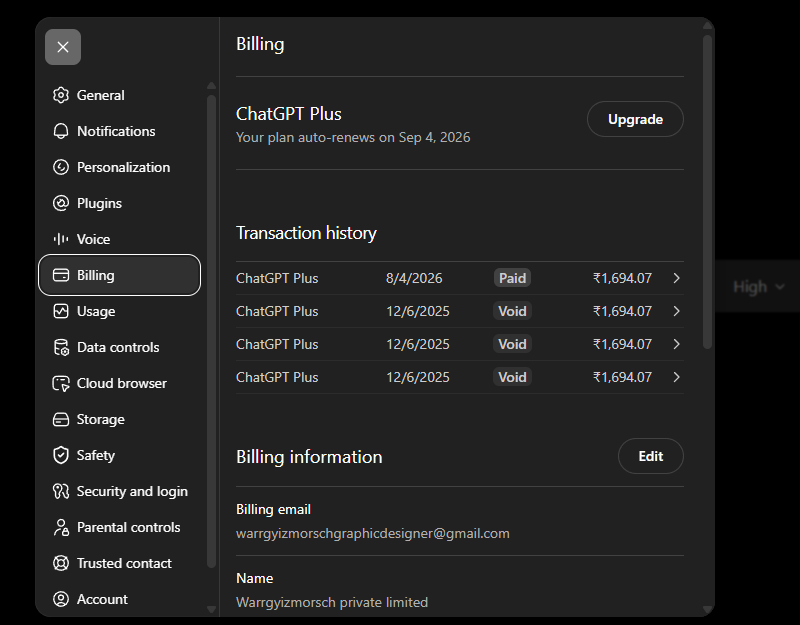Click the billing email address text
Image resolution: width=800 pixels, height=625 pixels.
(x=372, y=533)
